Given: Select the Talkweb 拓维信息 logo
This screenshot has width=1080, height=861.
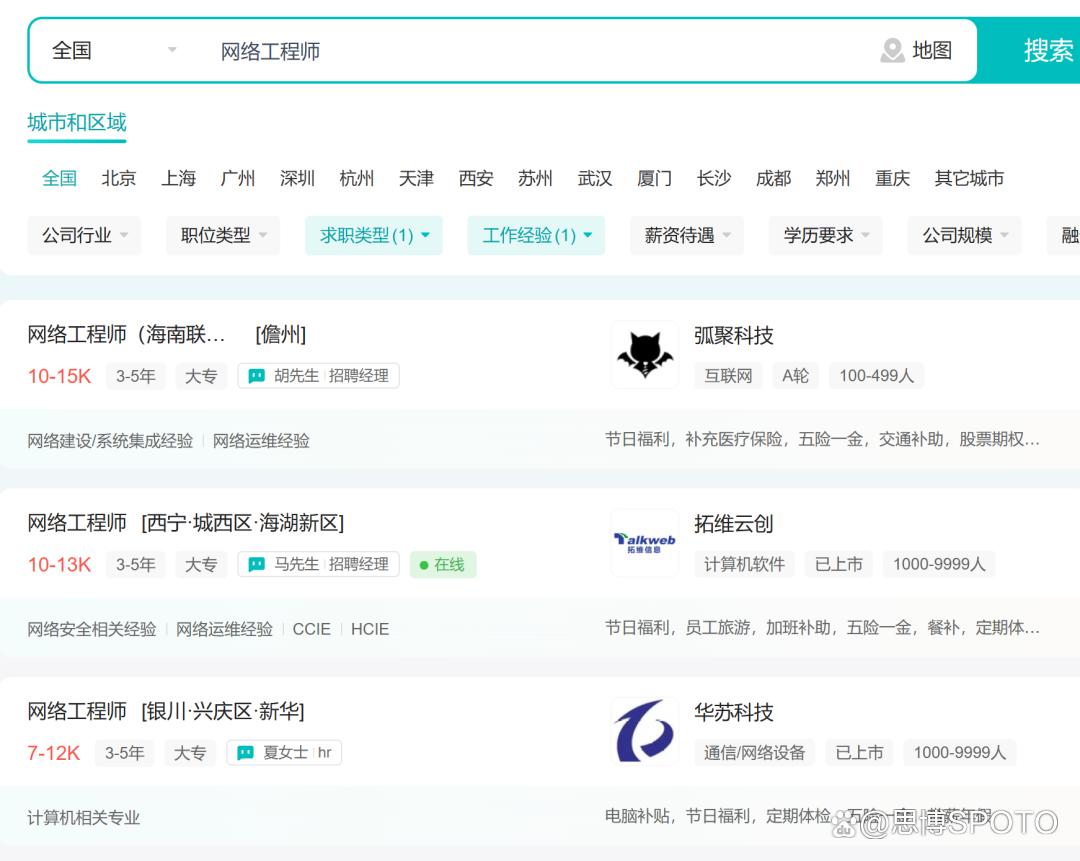Looking at the screenshot, I should [x=644, y=543].
